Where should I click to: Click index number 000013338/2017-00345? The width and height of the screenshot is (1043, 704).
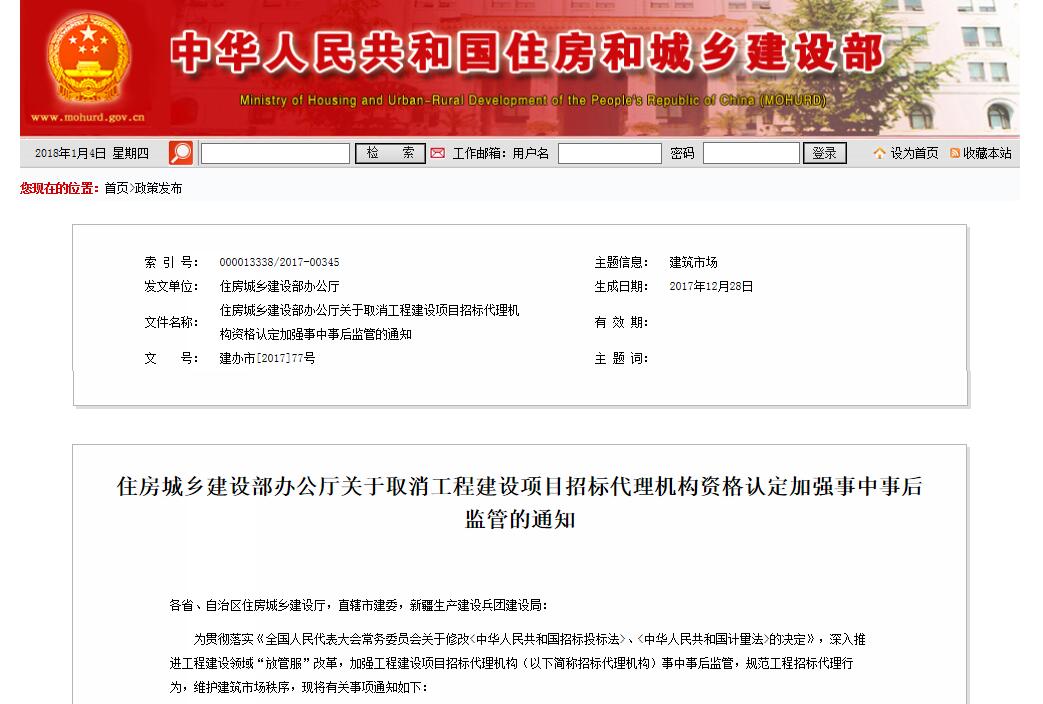(279, 262)
